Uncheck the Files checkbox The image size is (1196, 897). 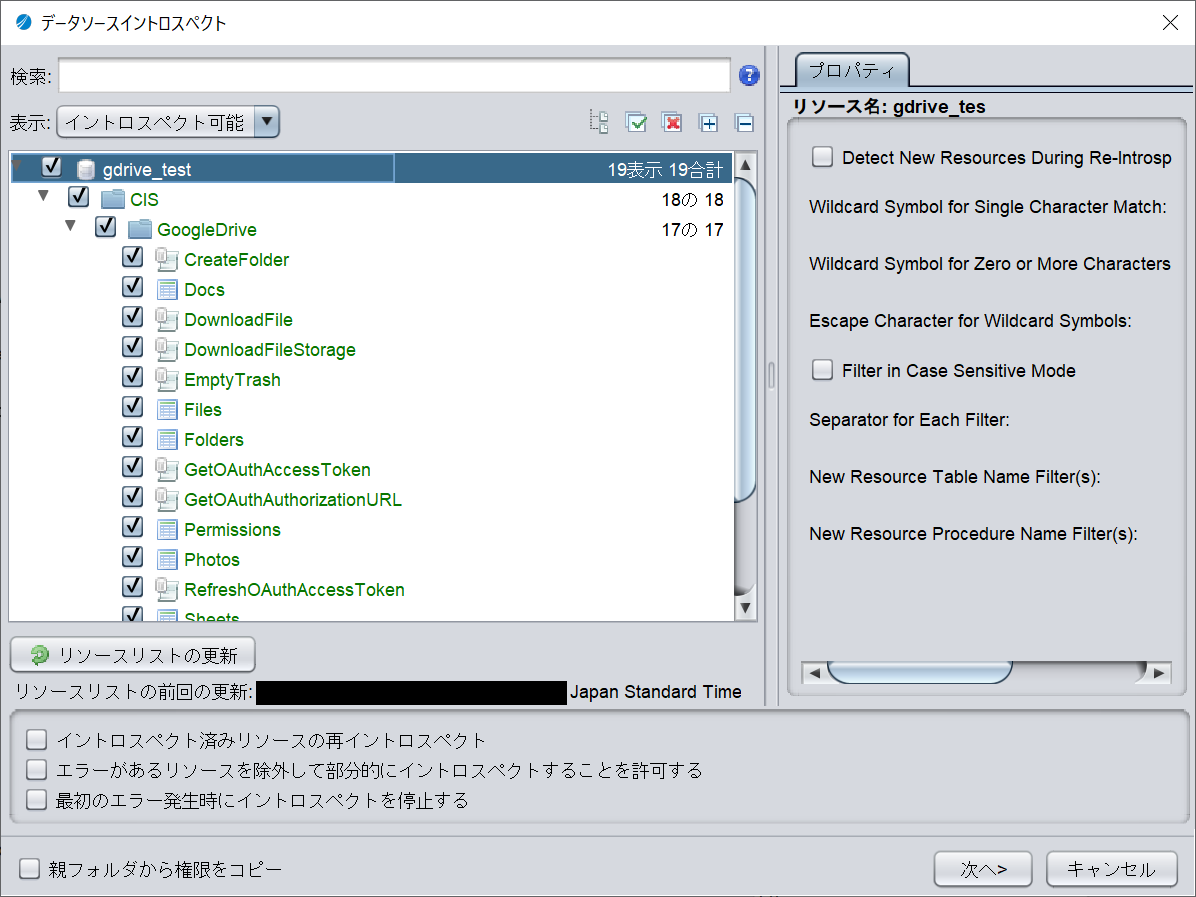(133, 407)
